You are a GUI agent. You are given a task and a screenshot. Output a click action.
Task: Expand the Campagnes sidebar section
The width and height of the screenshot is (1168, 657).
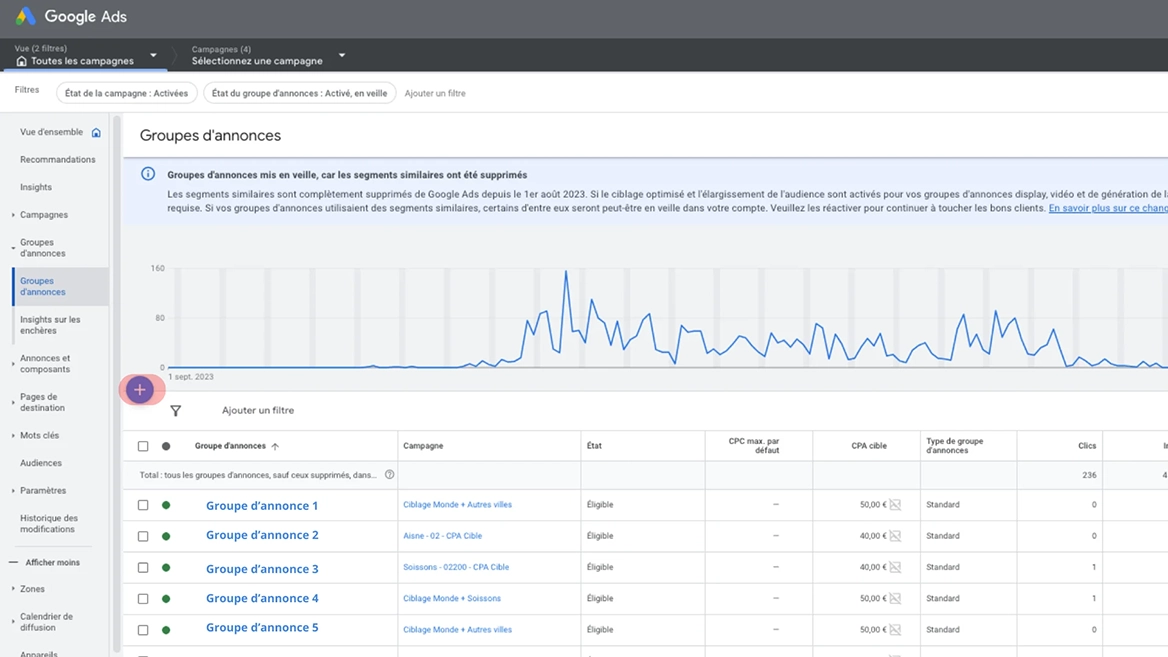13,215
